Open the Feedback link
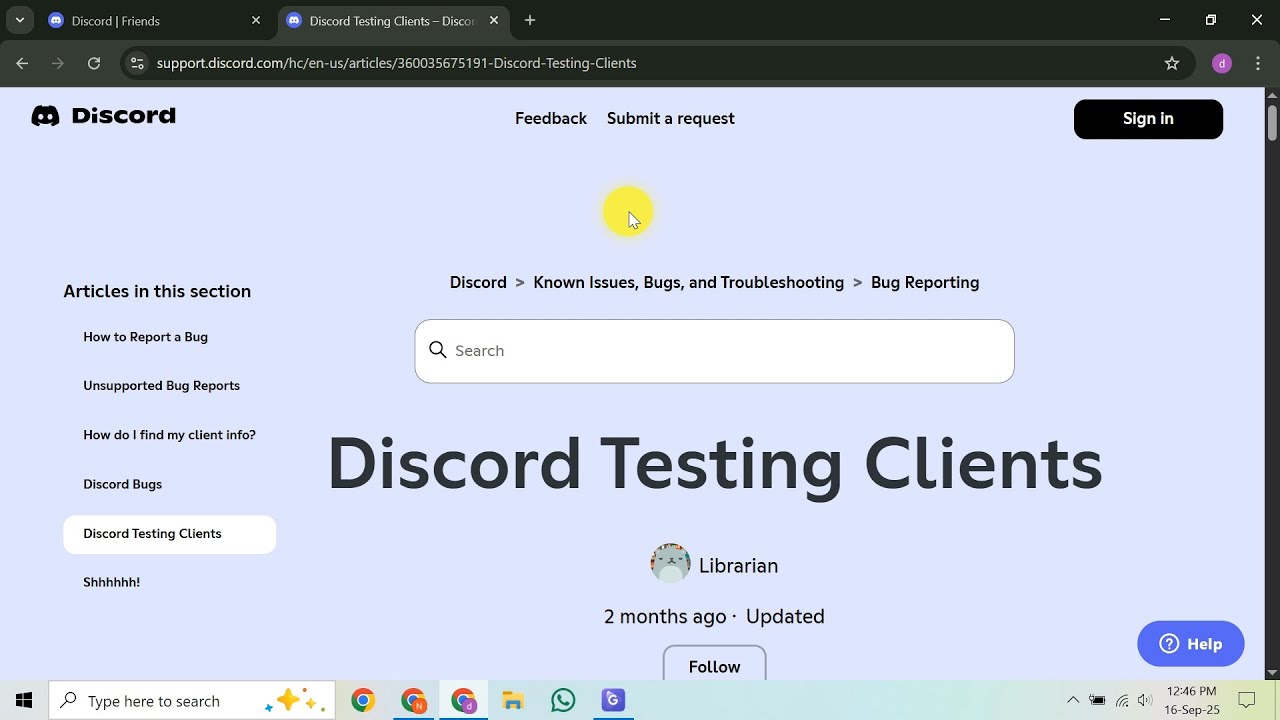This screenshot has height=720, width=1280. coord(551,118)
